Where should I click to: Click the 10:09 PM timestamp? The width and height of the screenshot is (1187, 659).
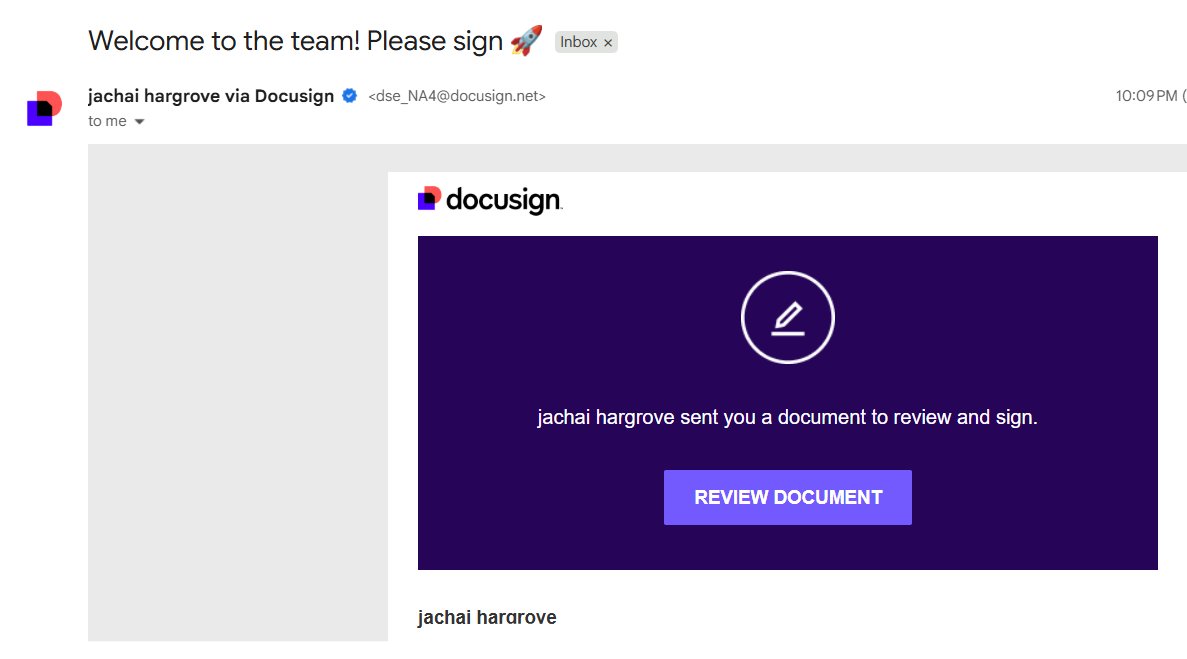(1146, 95)
